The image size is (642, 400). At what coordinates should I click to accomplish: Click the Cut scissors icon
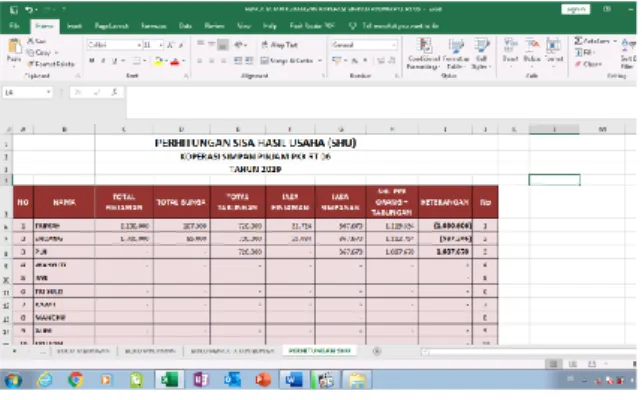pyautogui.click(x=30, y=41)
